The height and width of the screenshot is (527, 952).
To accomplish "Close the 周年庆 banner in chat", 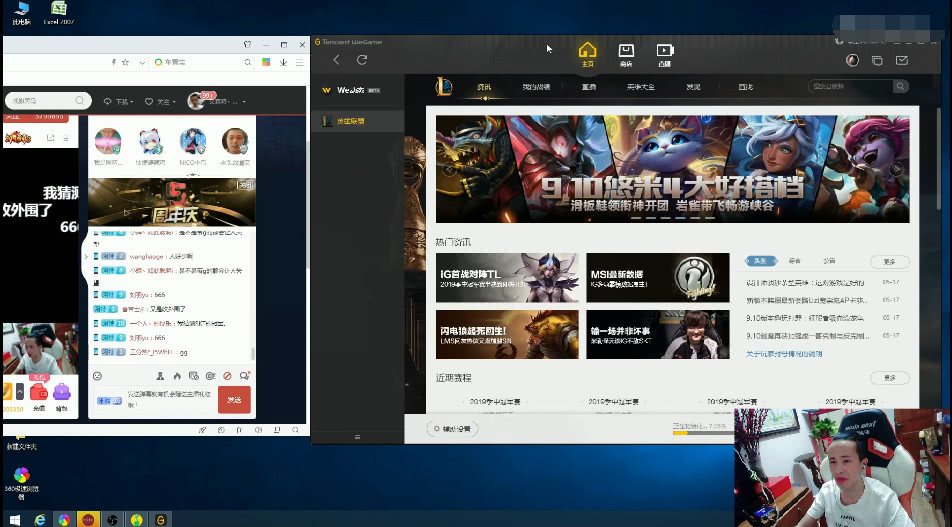I will point(245,185).
